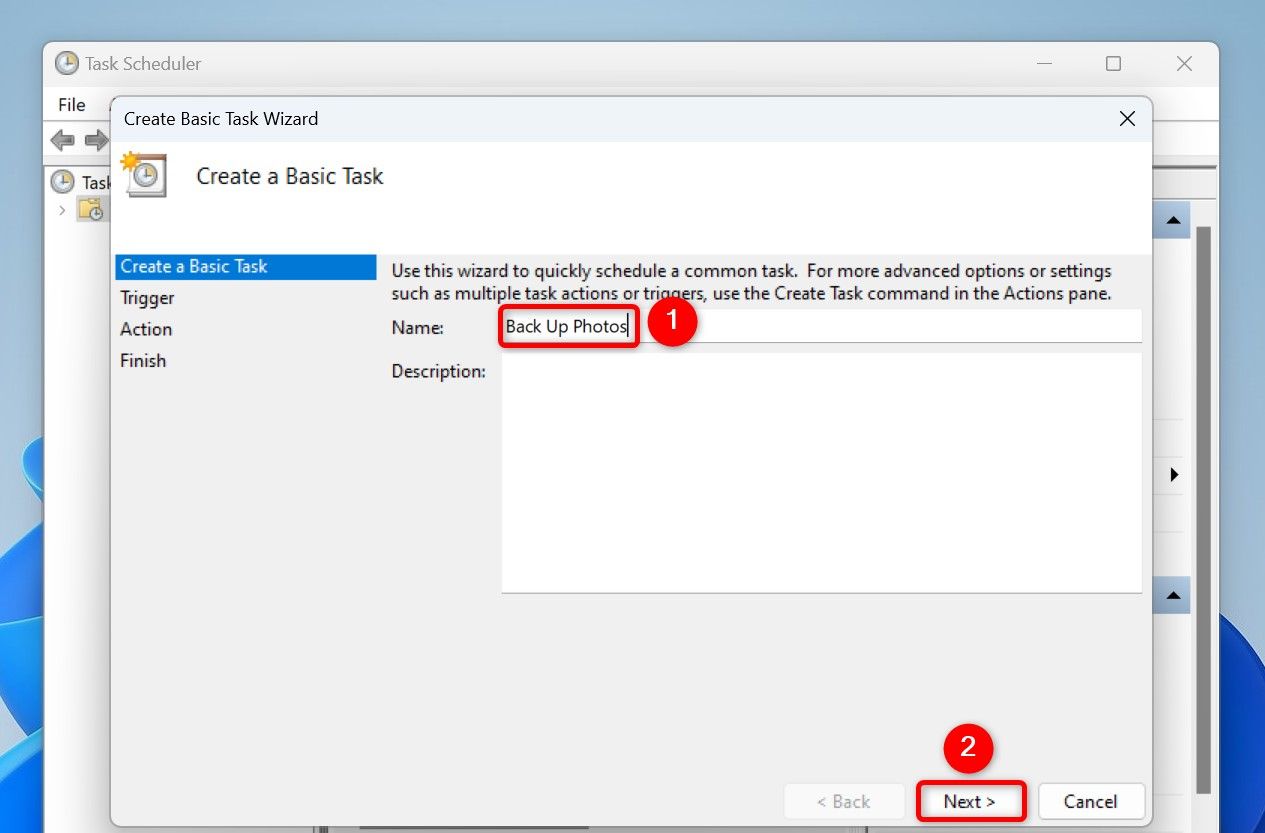
Task: Collapse the lower Actions pane section arrow
Action: 1173,595
